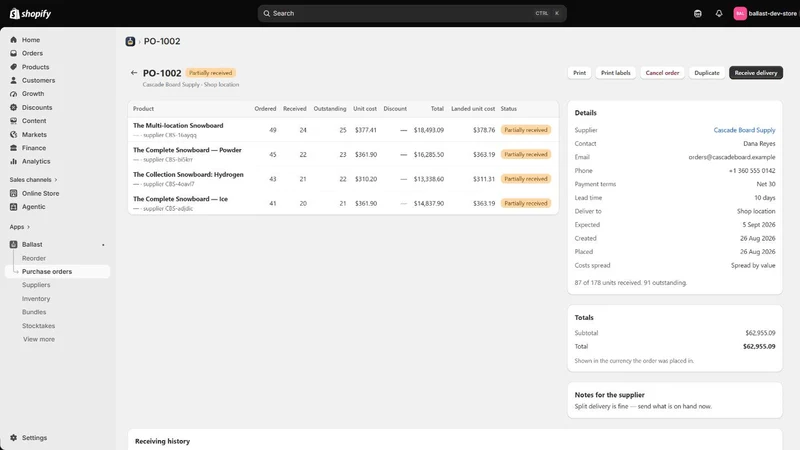Click the orders@cascadeboard.example email
800x450 pixels.
tap(732, 157)
